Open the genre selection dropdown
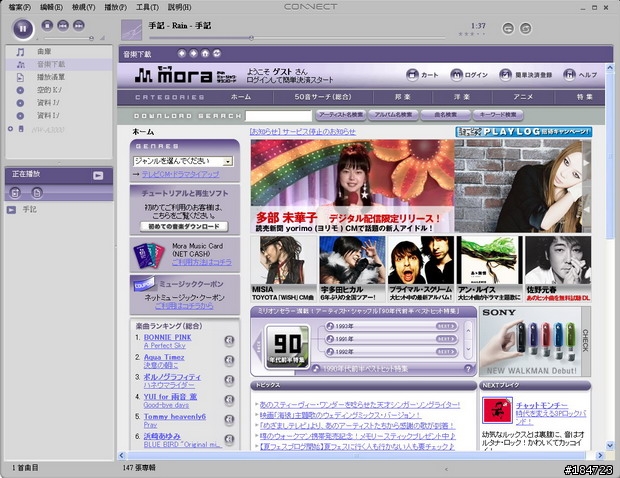The width and height of the screenshot is (620, 478). pyautogui.click(x=183, y=161)
